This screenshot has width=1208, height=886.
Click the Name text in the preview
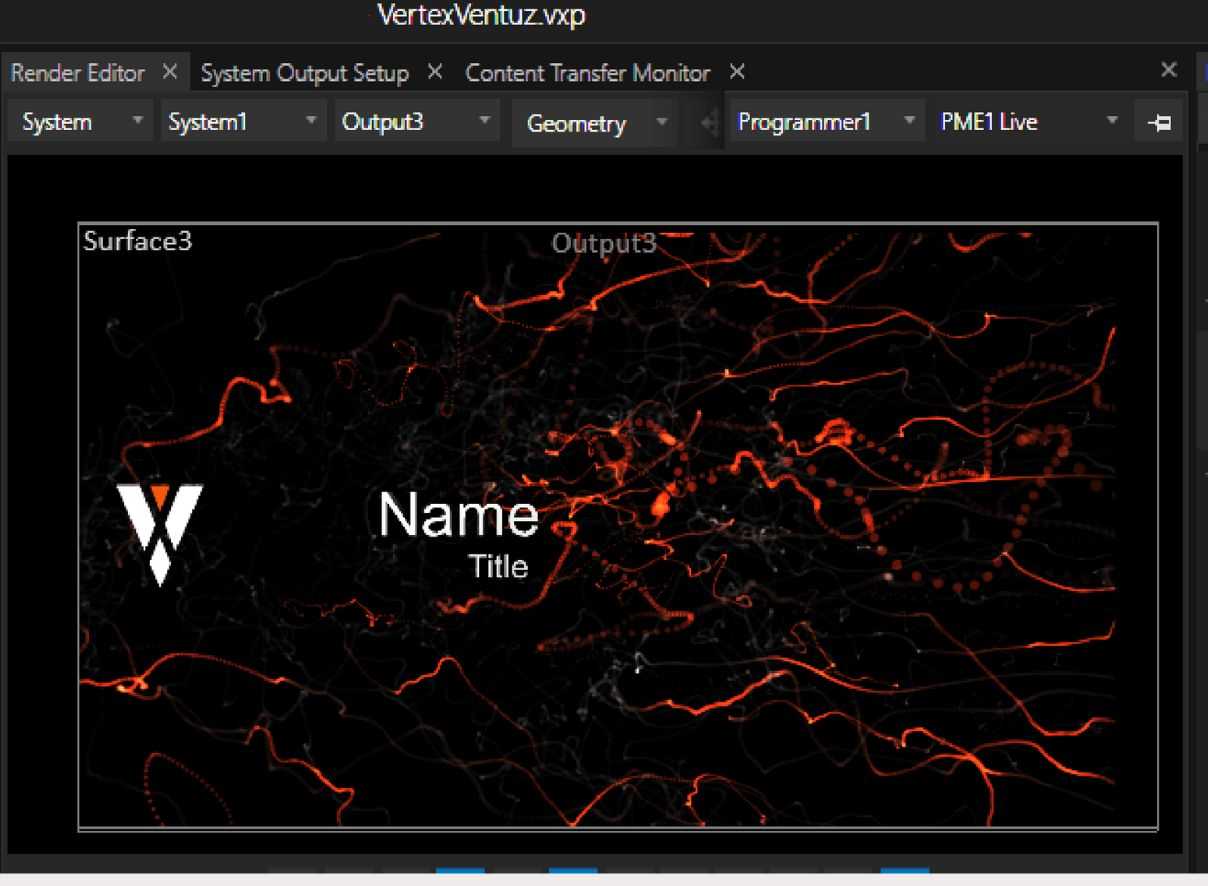(x=458, y=516)
